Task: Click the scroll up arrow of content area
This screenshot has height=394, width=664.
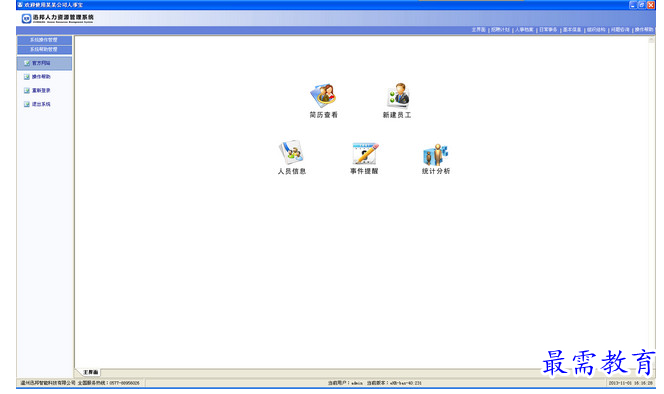Action: 652,39
